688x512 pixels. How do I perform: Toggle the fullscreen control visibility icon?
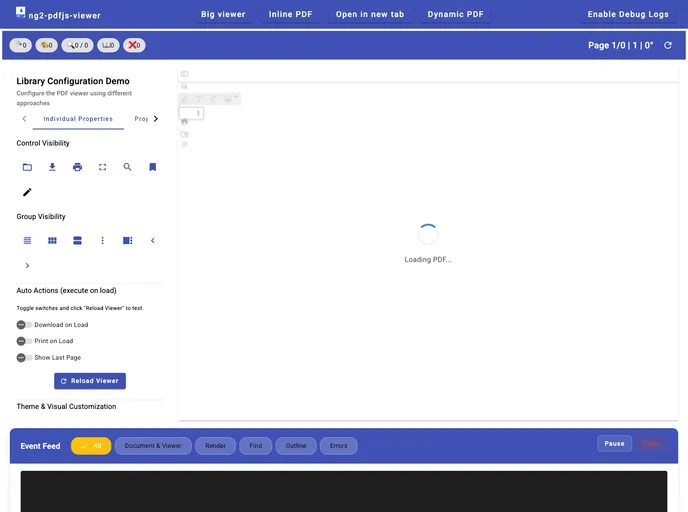click(x=102, y=167)
